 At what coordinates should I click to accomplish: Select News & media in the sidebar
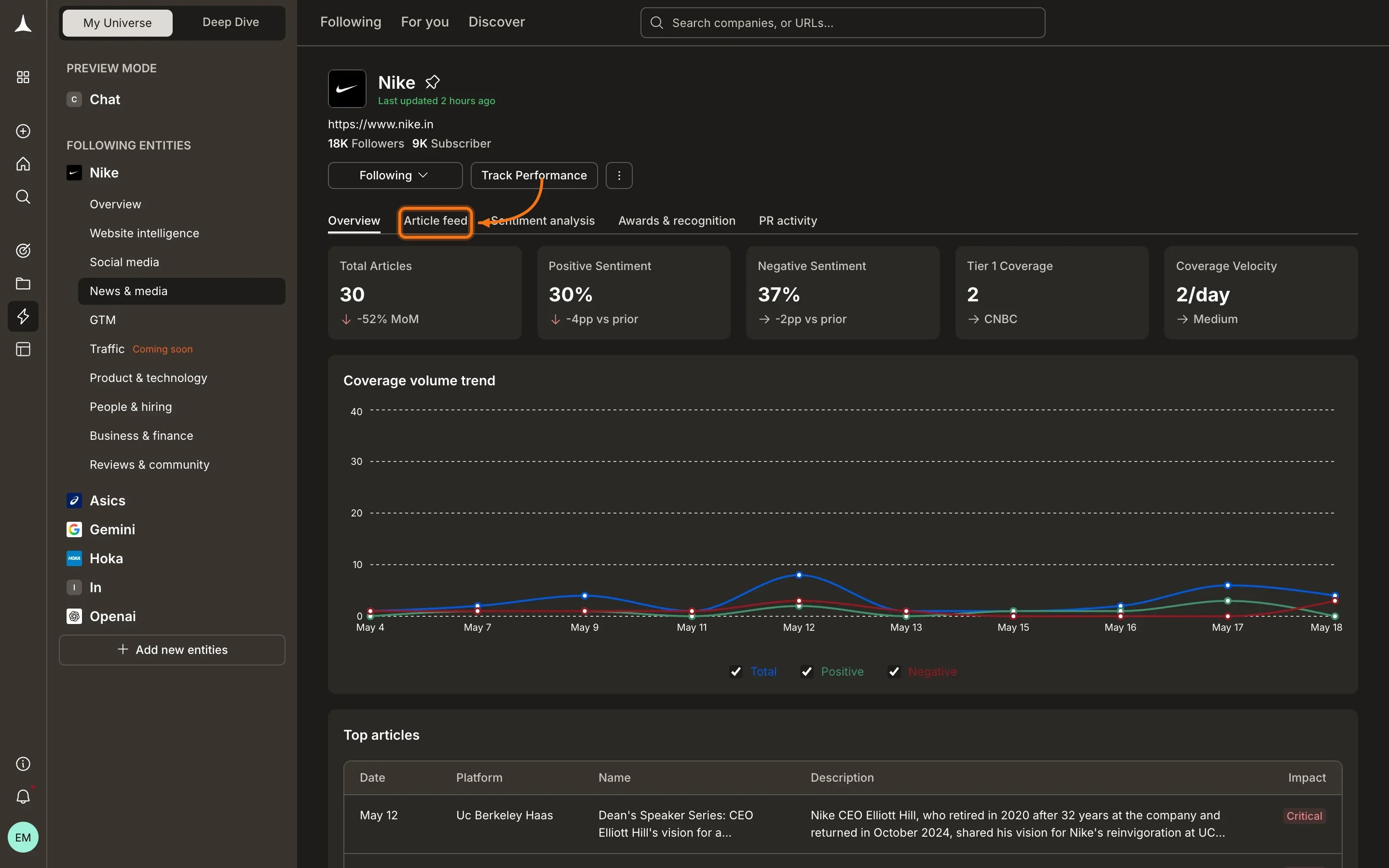click(x=181, y=291)
